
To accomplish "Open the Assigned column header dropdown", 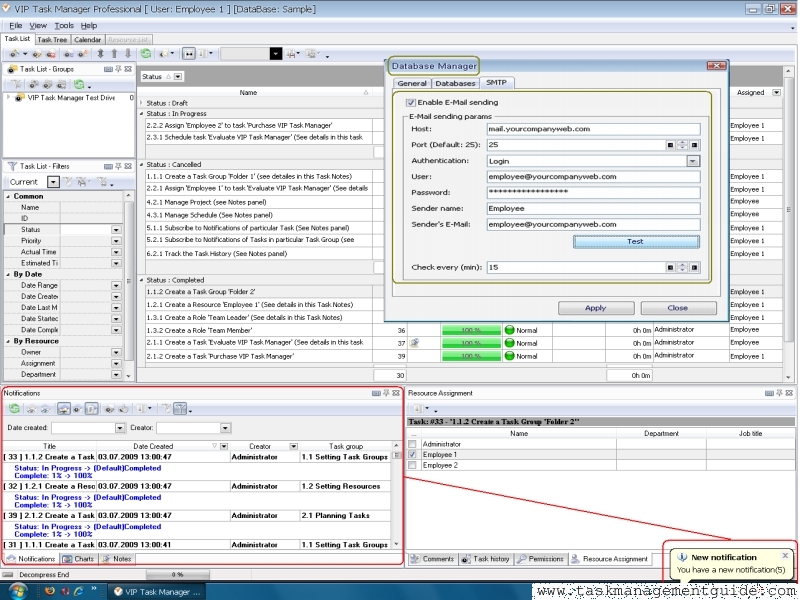I will click(x=776, y=92).
